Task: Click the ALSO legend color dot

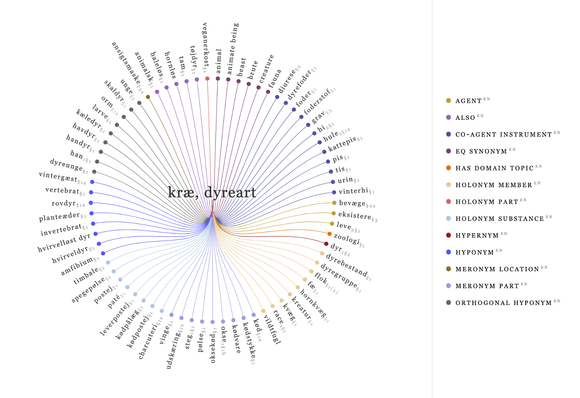Action: click(x=449, y=118)
